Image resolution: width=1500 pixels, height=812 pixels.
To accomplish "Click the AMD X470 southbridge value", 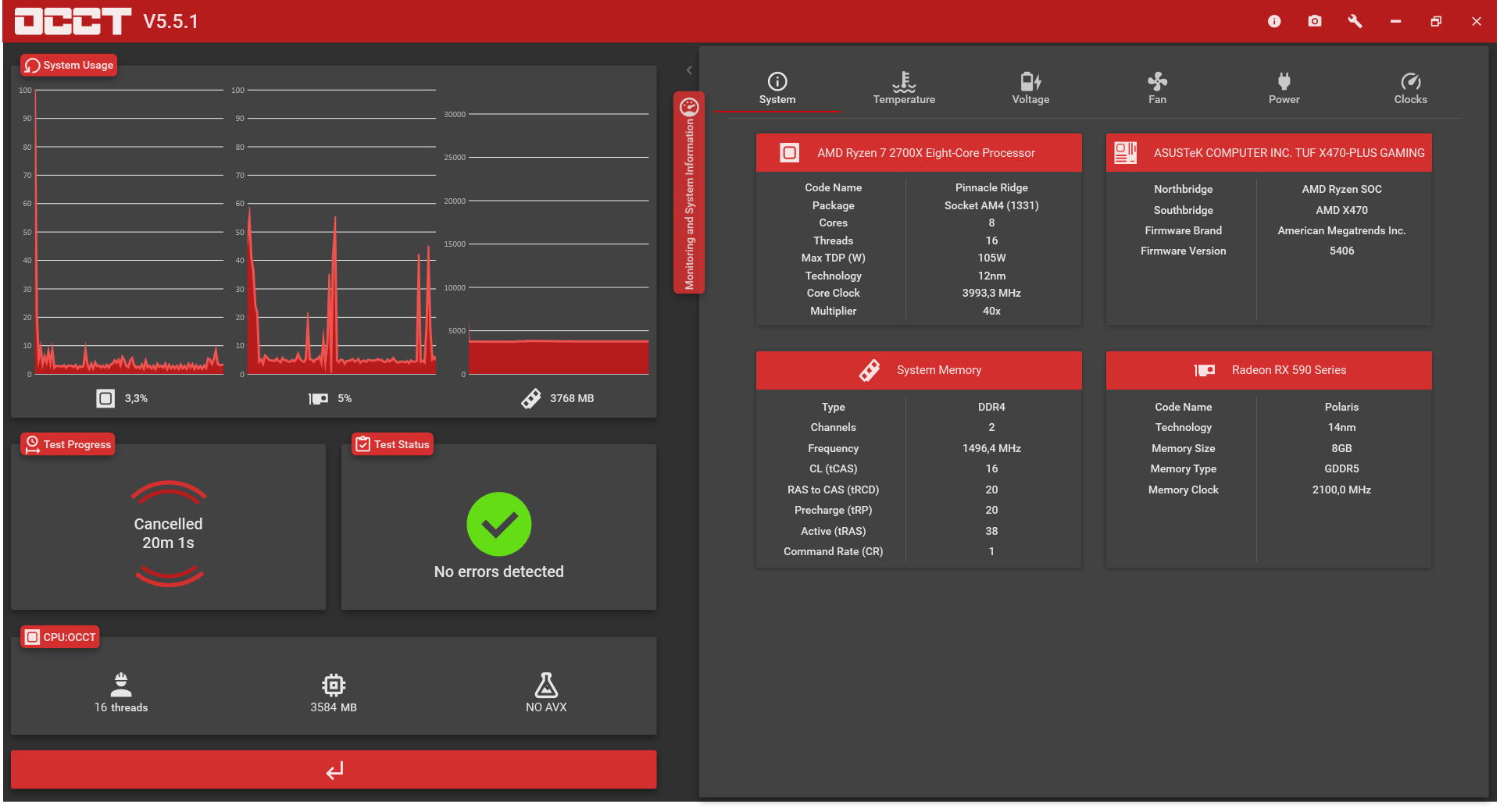I will coord(1341,210).
